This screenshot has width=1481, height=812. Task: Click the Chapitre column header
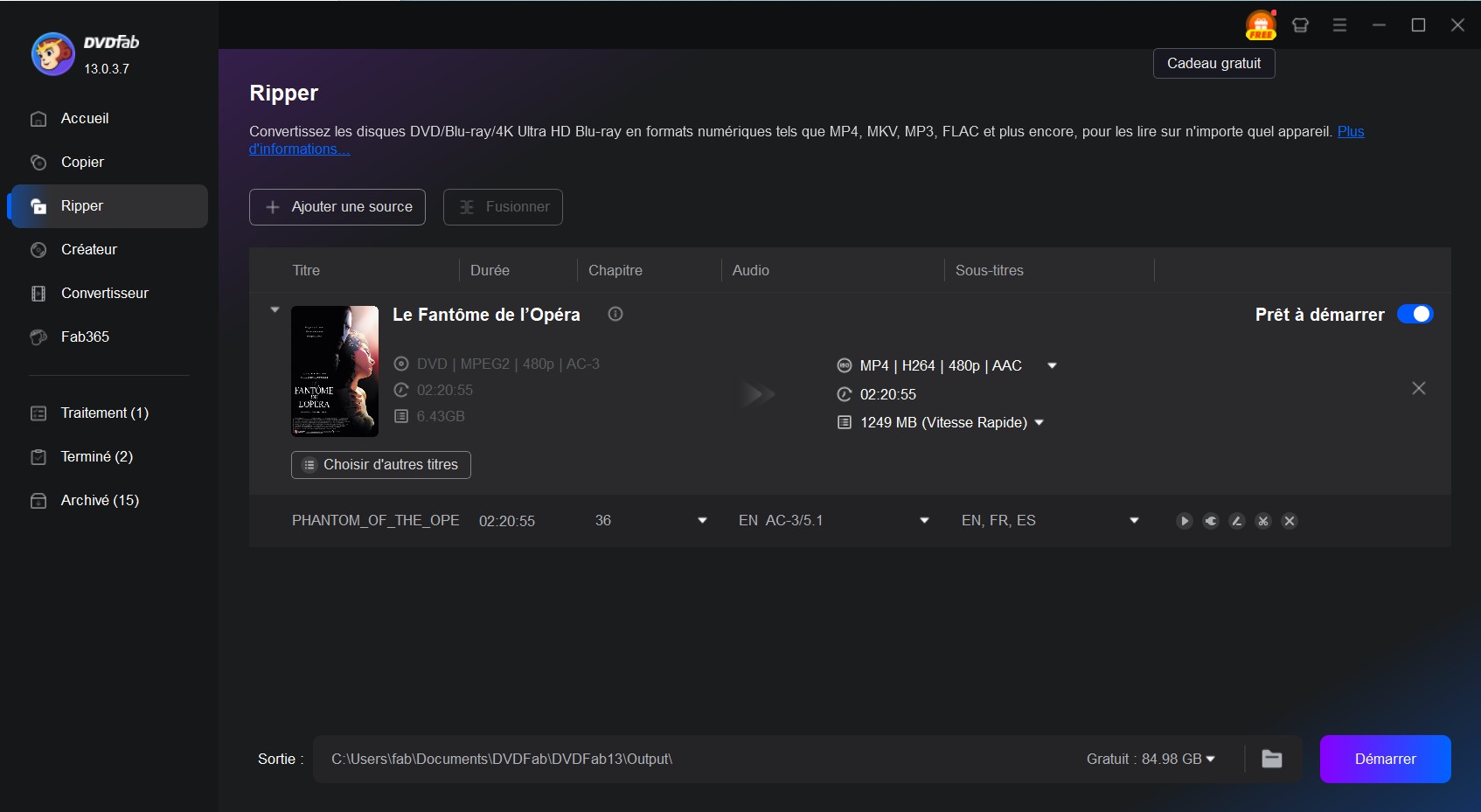pos(615,270)
